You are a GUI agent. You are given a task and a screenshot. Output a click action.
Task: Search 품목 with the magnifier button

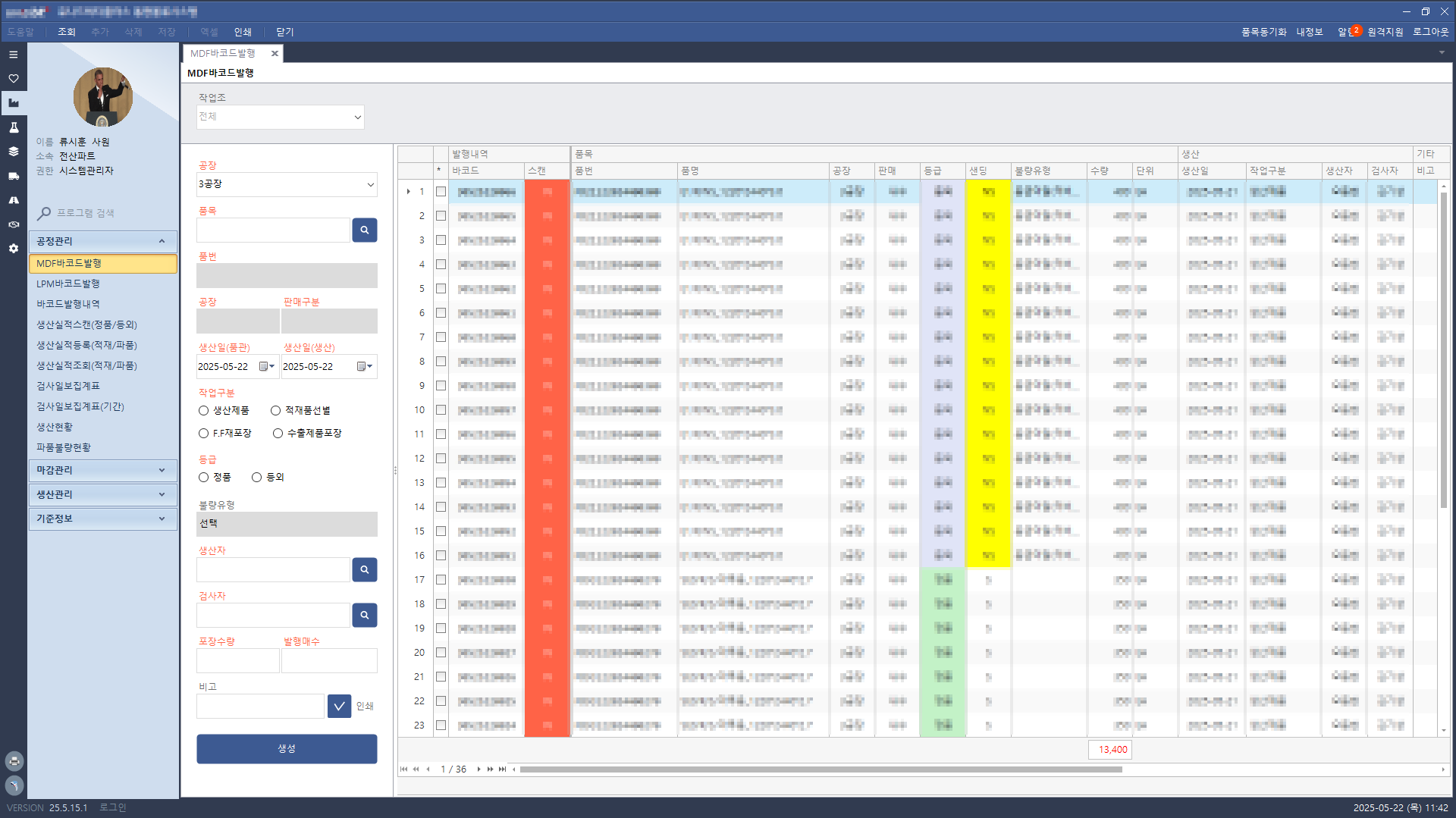pos(364,230)
